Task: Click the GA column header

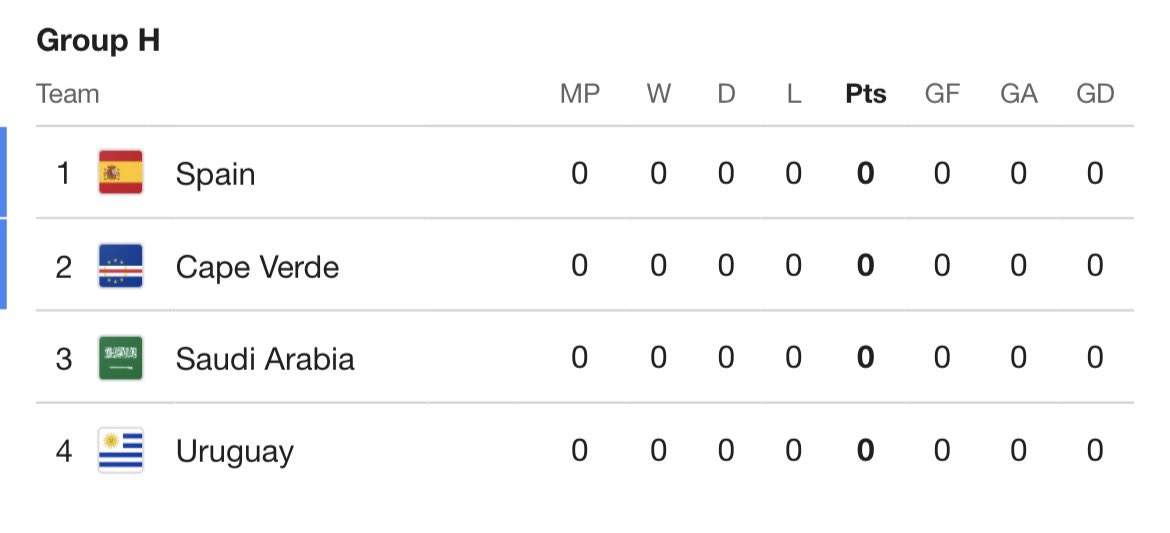Action: pos(1019,94)
